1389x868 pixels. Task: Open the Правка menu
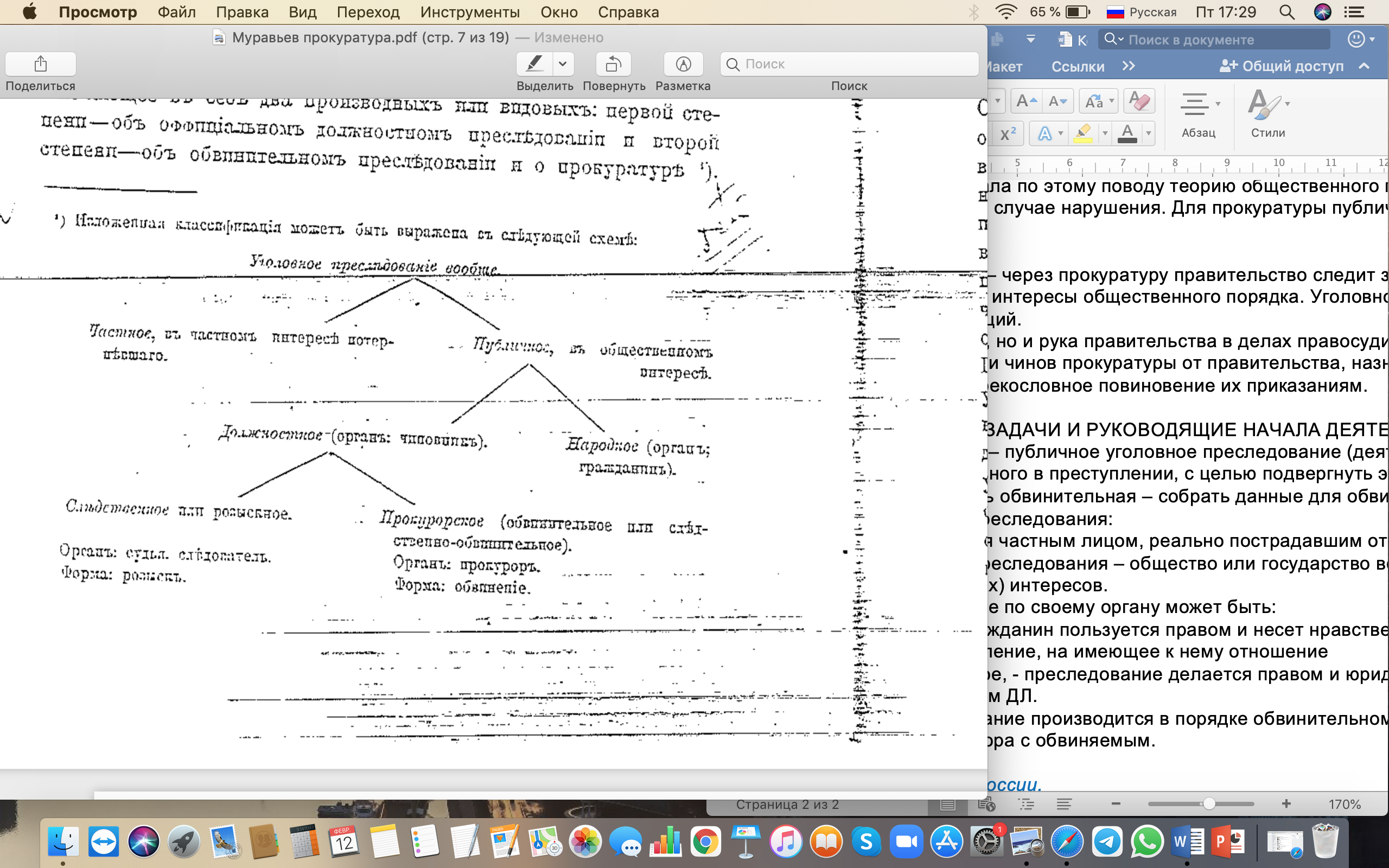coord(242,12)
